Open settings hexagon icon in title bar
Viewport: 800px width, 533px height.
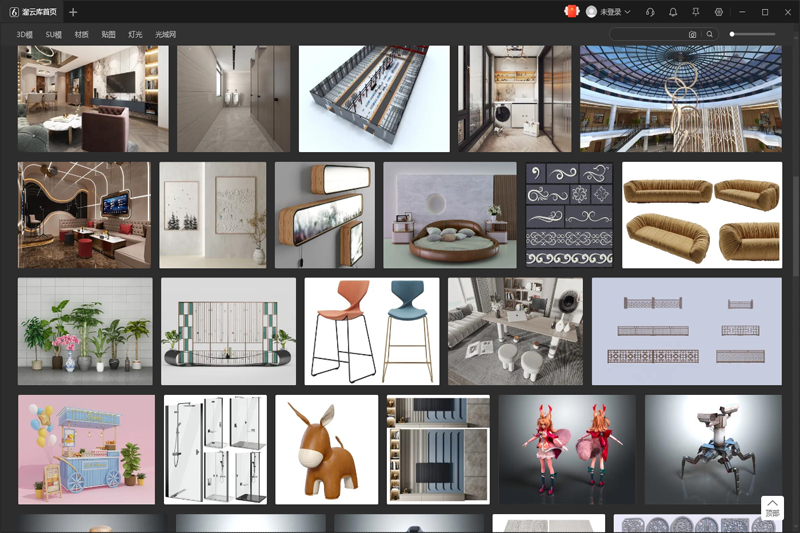tap(719, 12)
